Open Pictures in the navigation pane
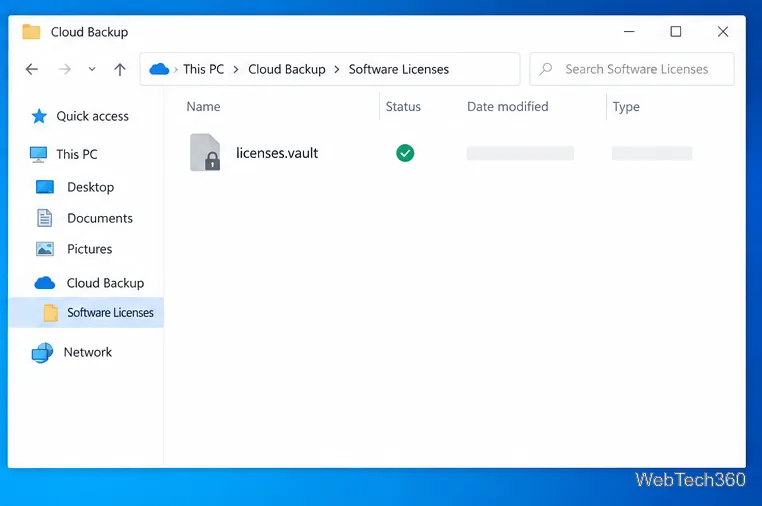The width and height of the screenshot is (762, 506). pos(89,249)
